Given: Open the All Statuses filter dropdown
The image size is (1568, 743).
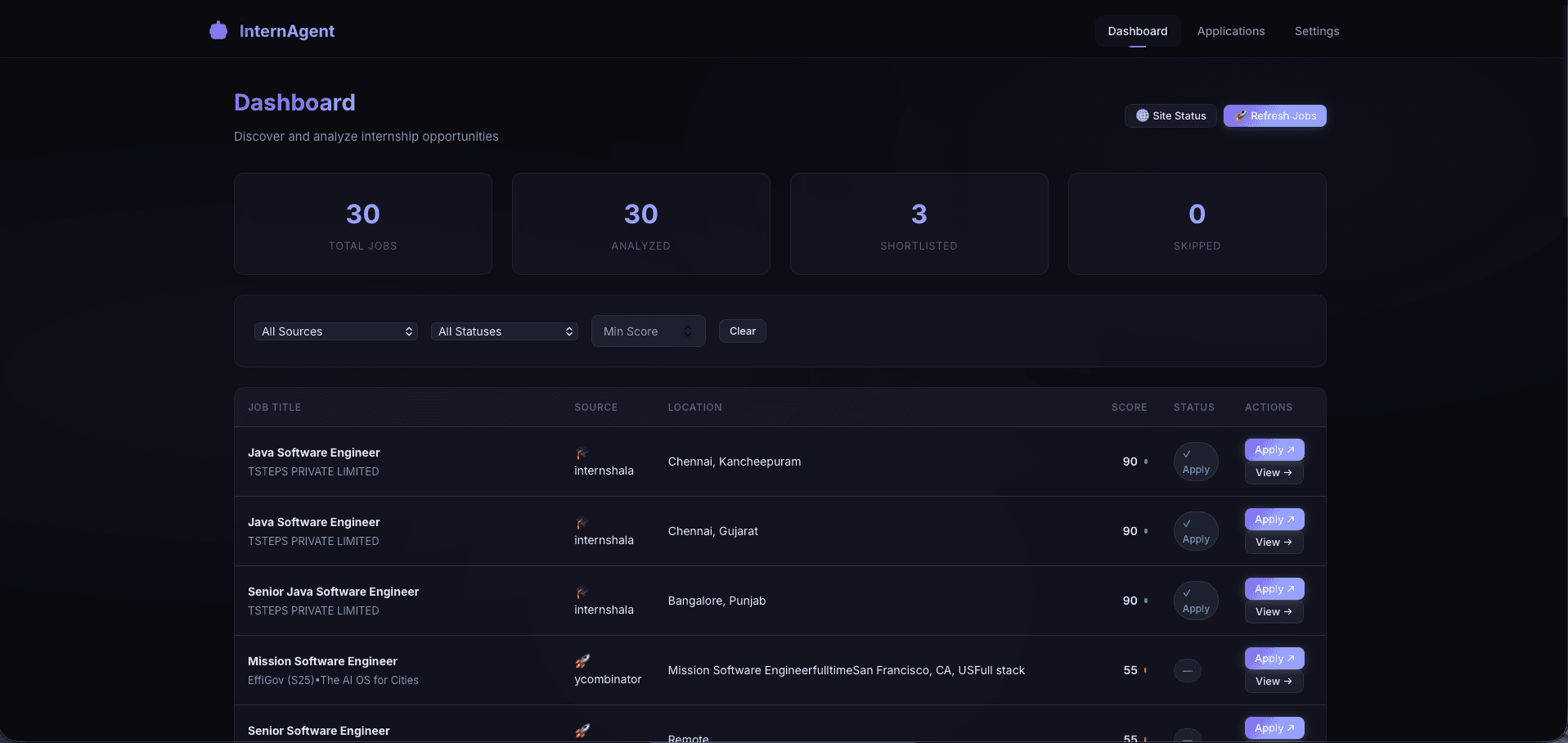Looking at the screenshot, I should [x=505, y=331].
